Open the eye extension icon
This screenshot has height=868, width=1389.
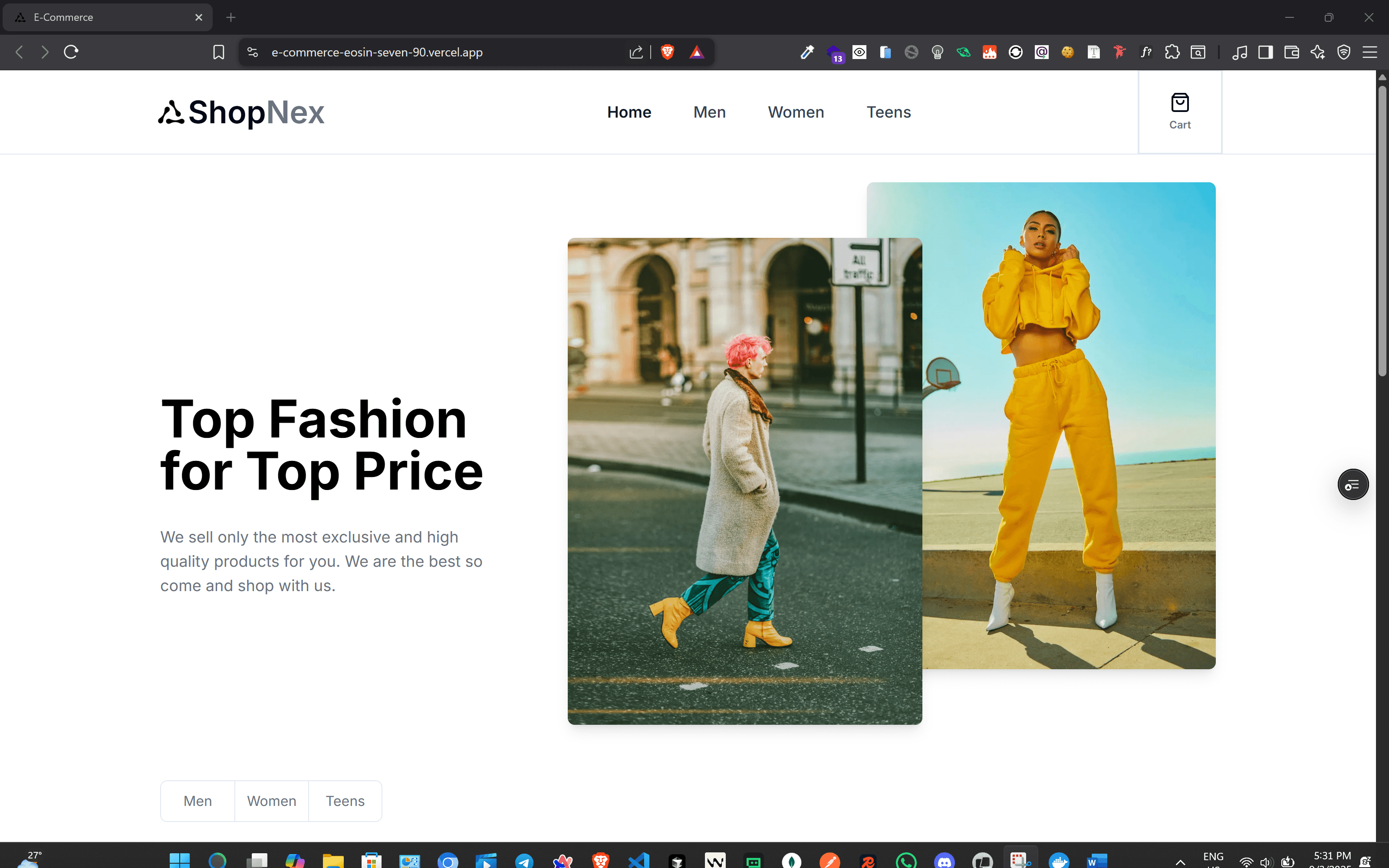pos(859,52)
